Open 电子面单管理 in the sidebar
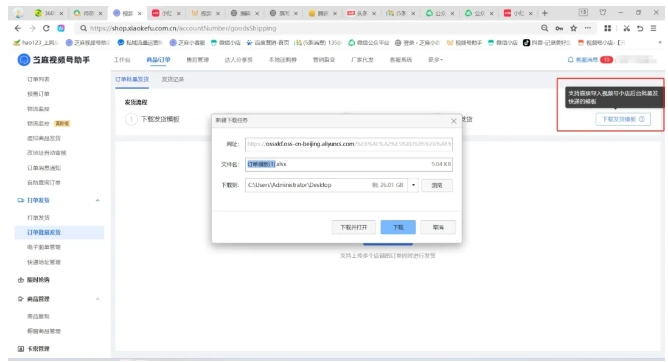 tap(44, 247)
